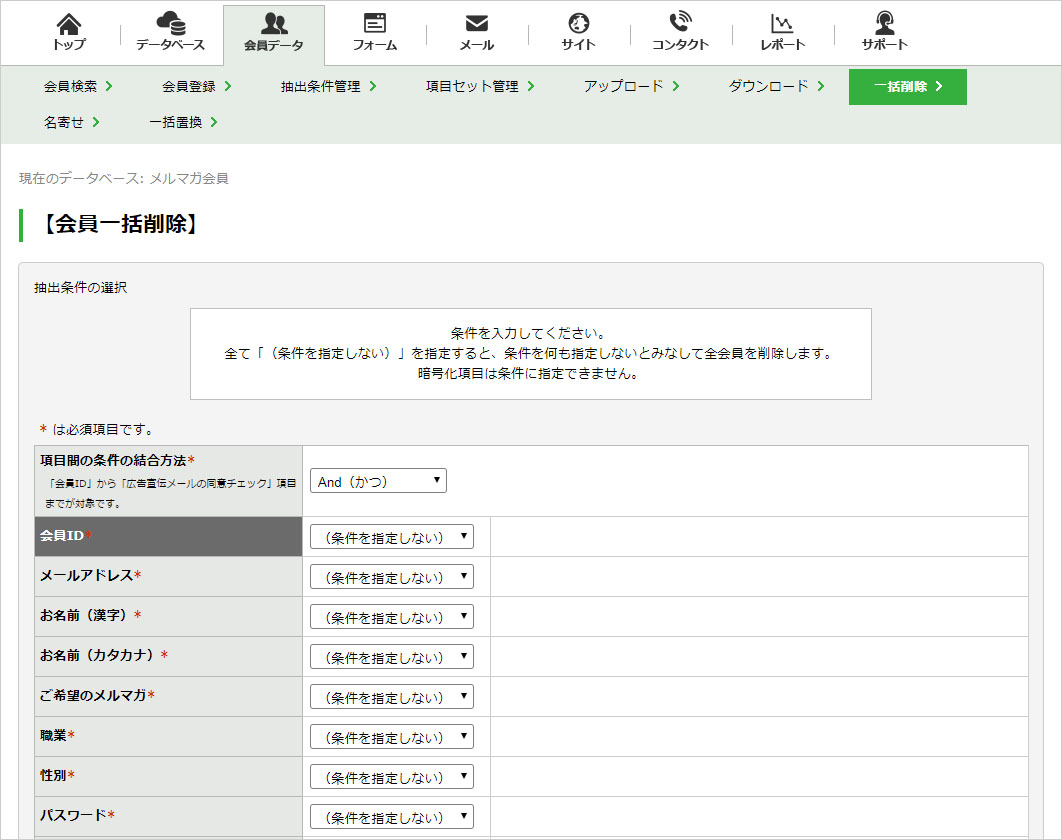Click the 条件を入力してください instruction line
Image resolution: width=1062 pixels, height=840 pixels.
(528, 333)
